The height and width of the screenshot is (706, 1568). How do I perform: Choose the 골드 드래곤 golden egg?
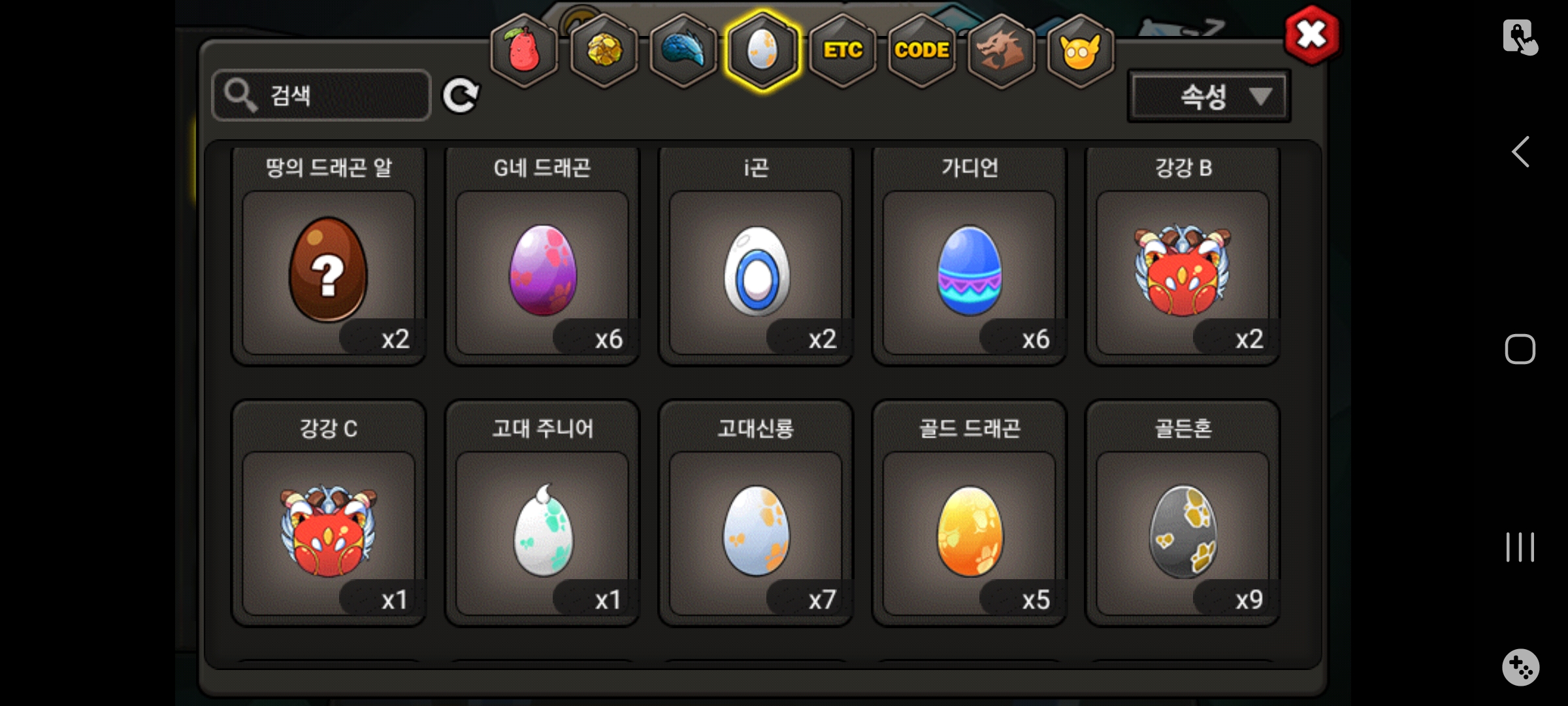[x=970, y=514]
